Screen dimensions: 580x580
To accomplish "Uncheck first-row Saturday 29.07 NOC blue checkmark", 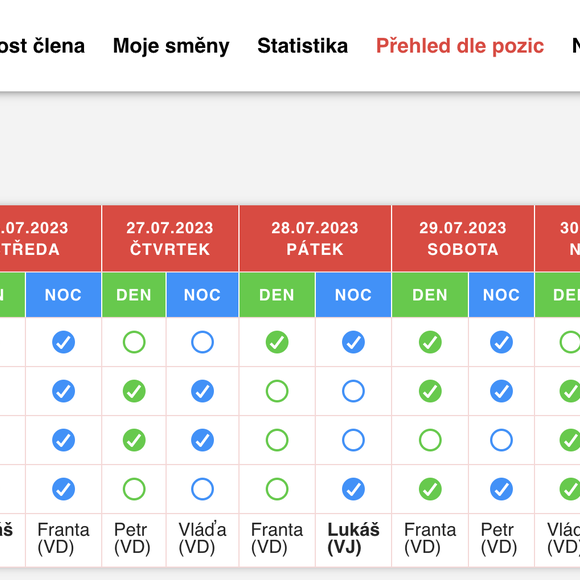I will coord(501,342).
